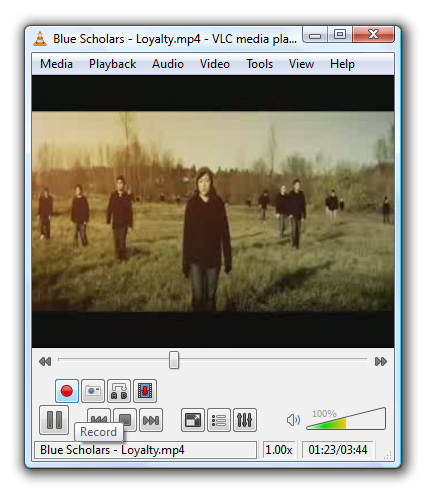Click the Blue Scholars title in status bar
Screen dimensions: 428x502
click(x=146, y=450)
